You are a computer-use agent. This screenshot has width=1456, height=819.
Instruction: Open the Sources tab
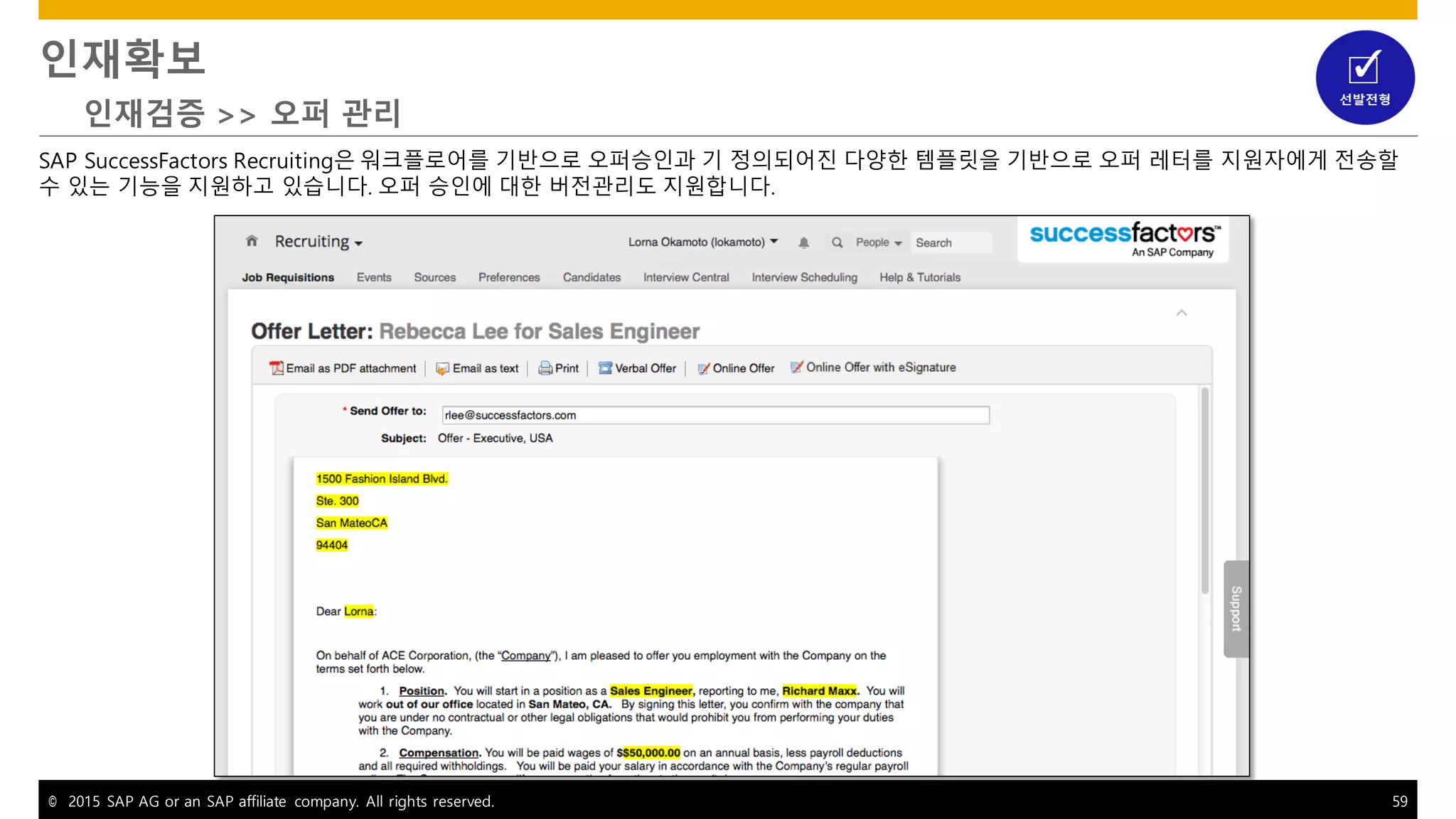[435, 277]
